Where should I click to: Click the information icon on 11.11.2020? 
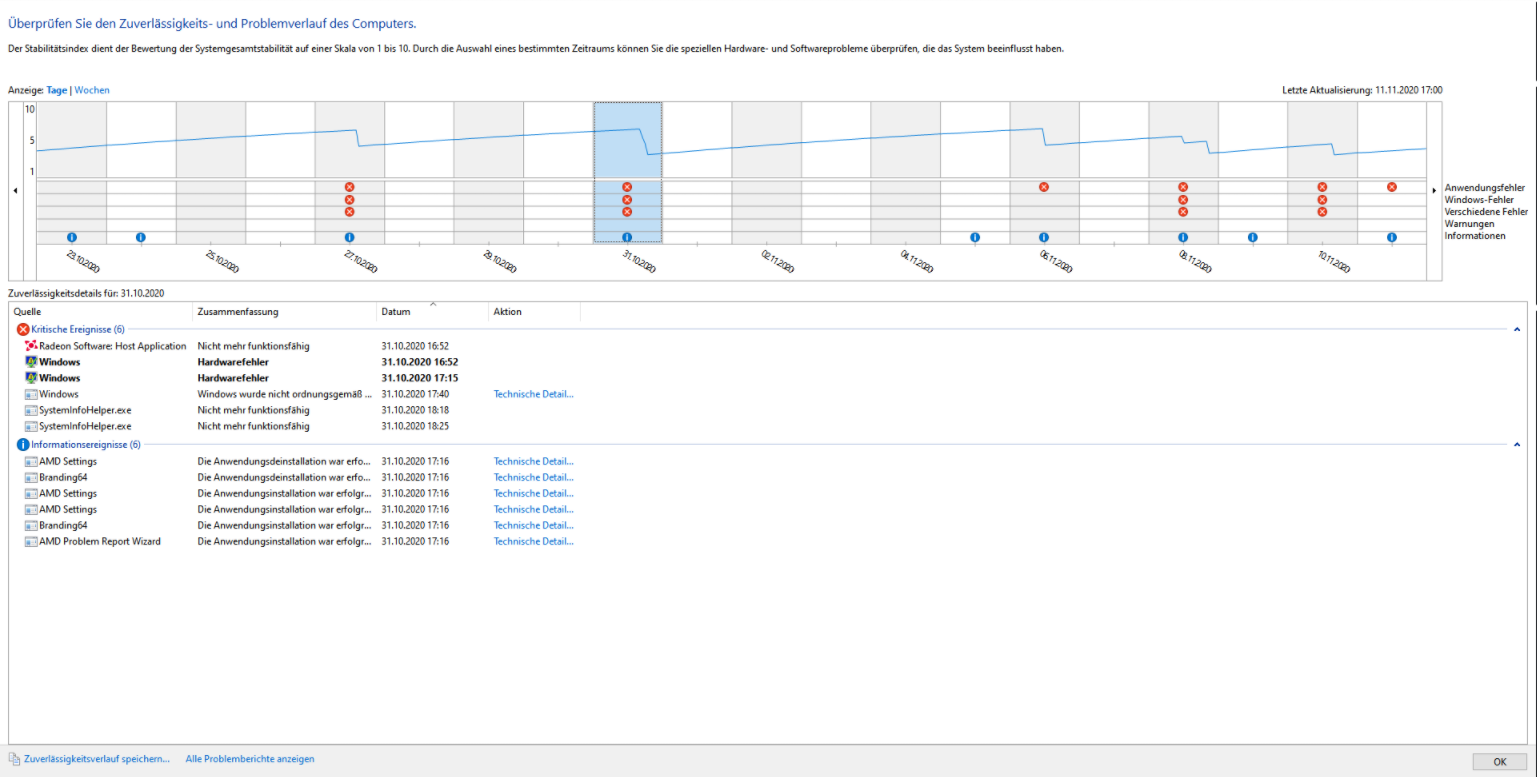tap(1392, 237)
